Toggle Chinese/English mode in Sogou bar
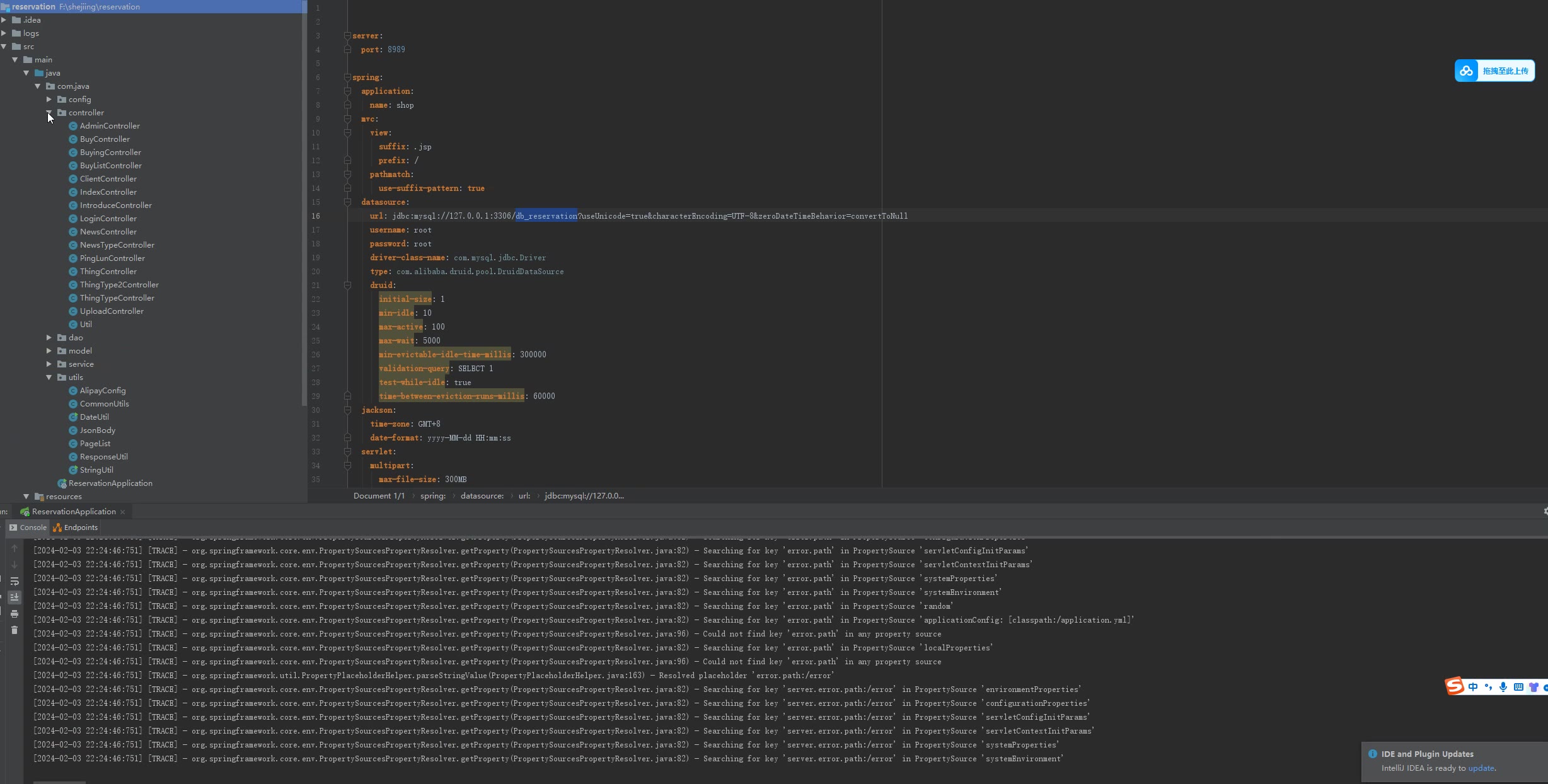This screenshot has height=784, width=1548. (1473, 687)
